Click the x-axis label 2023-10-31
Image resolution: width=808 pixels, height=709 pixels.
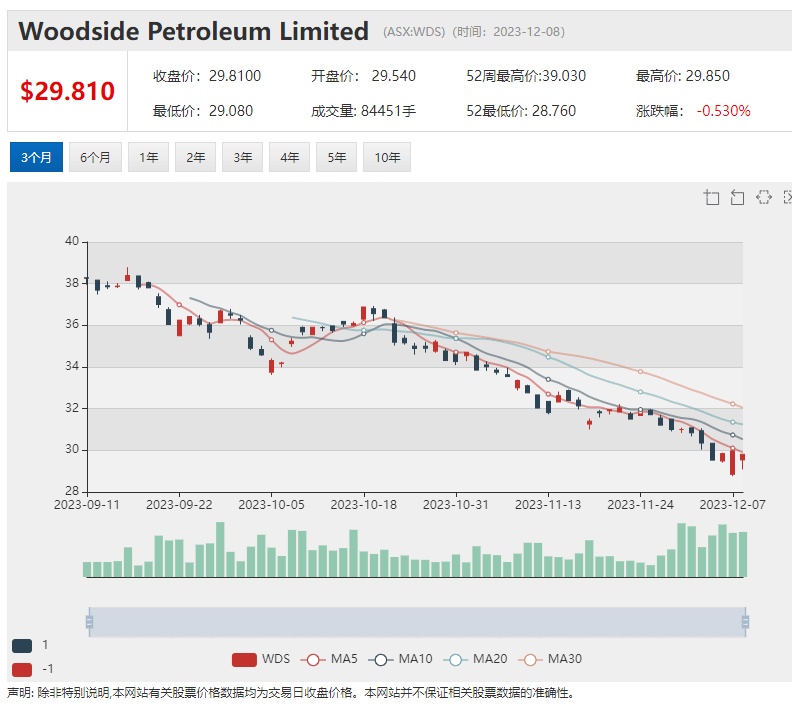point(456,504)
